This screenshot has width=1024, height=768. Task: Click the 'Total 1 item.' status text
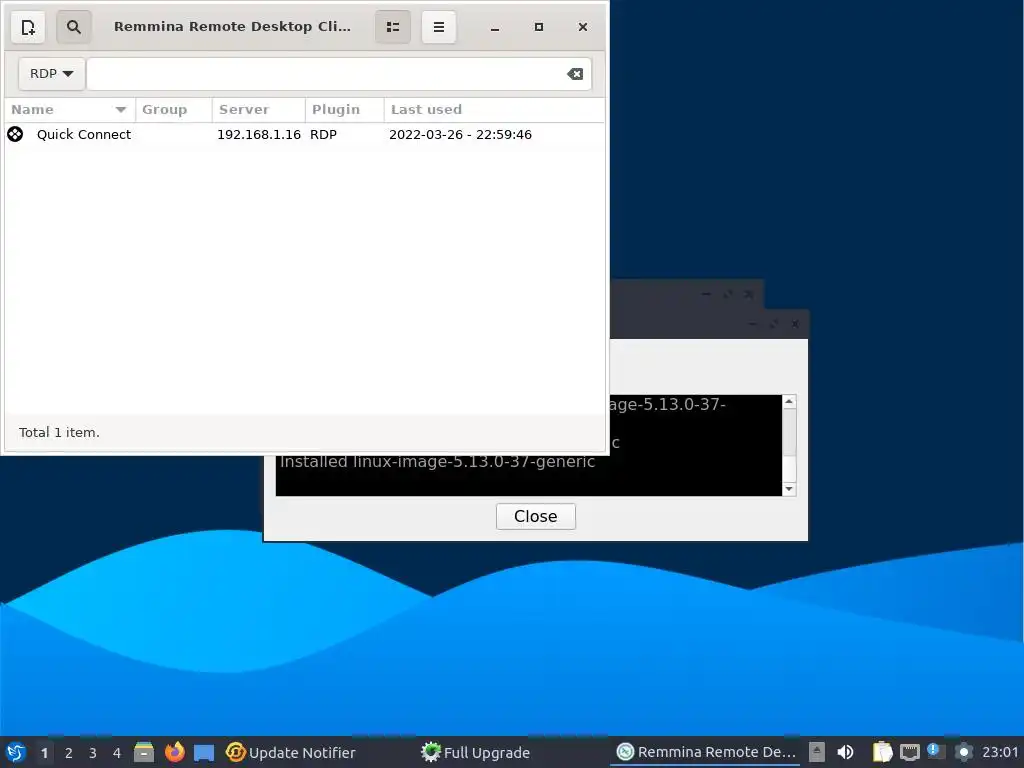click(x=59, y=432)
